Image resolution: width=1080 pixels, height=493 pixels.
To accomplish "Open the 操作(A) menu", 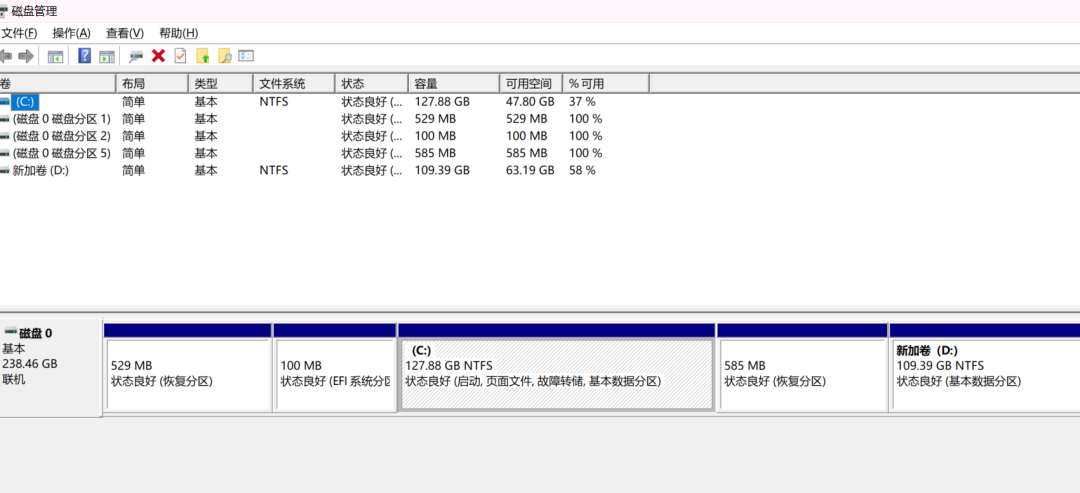I will pos(72,33).
